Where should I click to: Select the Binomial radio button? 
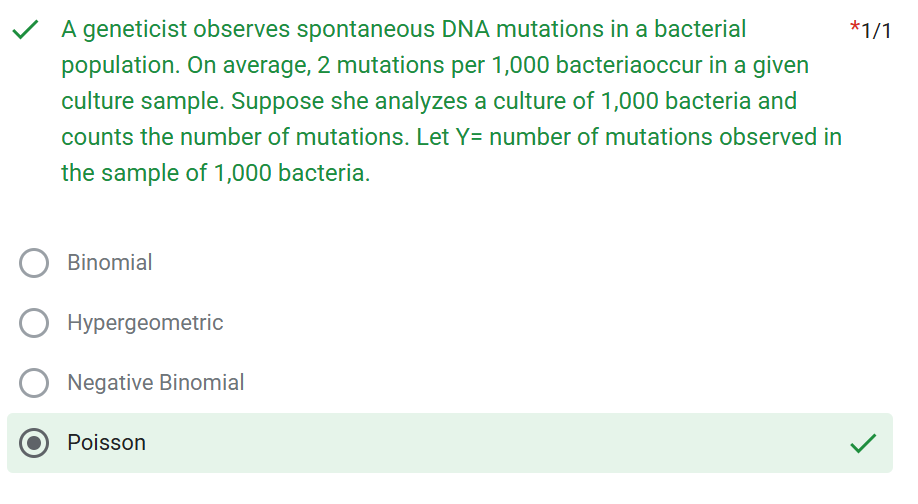pos(34,263)
